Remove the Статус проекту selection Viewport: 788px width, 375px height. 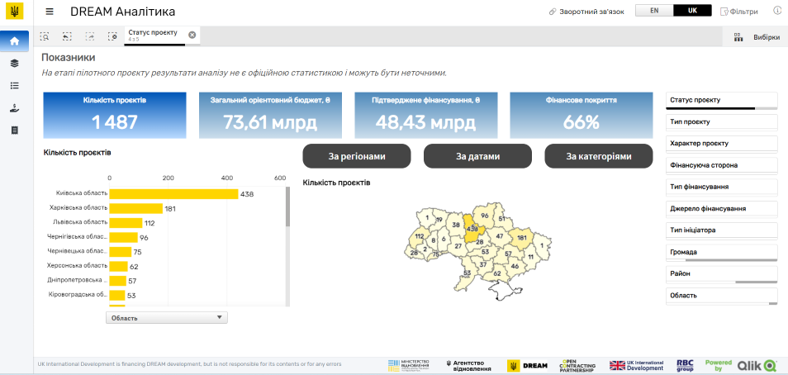(192, 35)
